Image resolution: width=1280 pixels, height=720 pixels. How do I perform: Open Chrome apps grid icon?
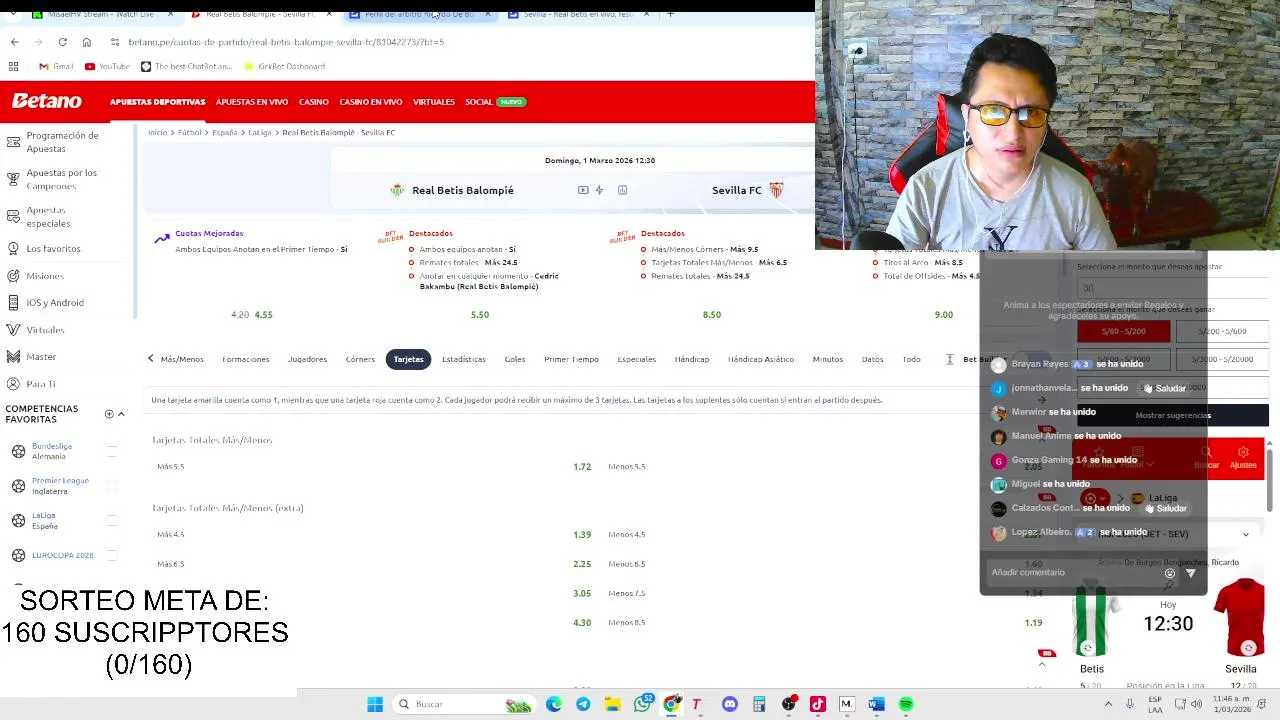[x=13, y=66]
